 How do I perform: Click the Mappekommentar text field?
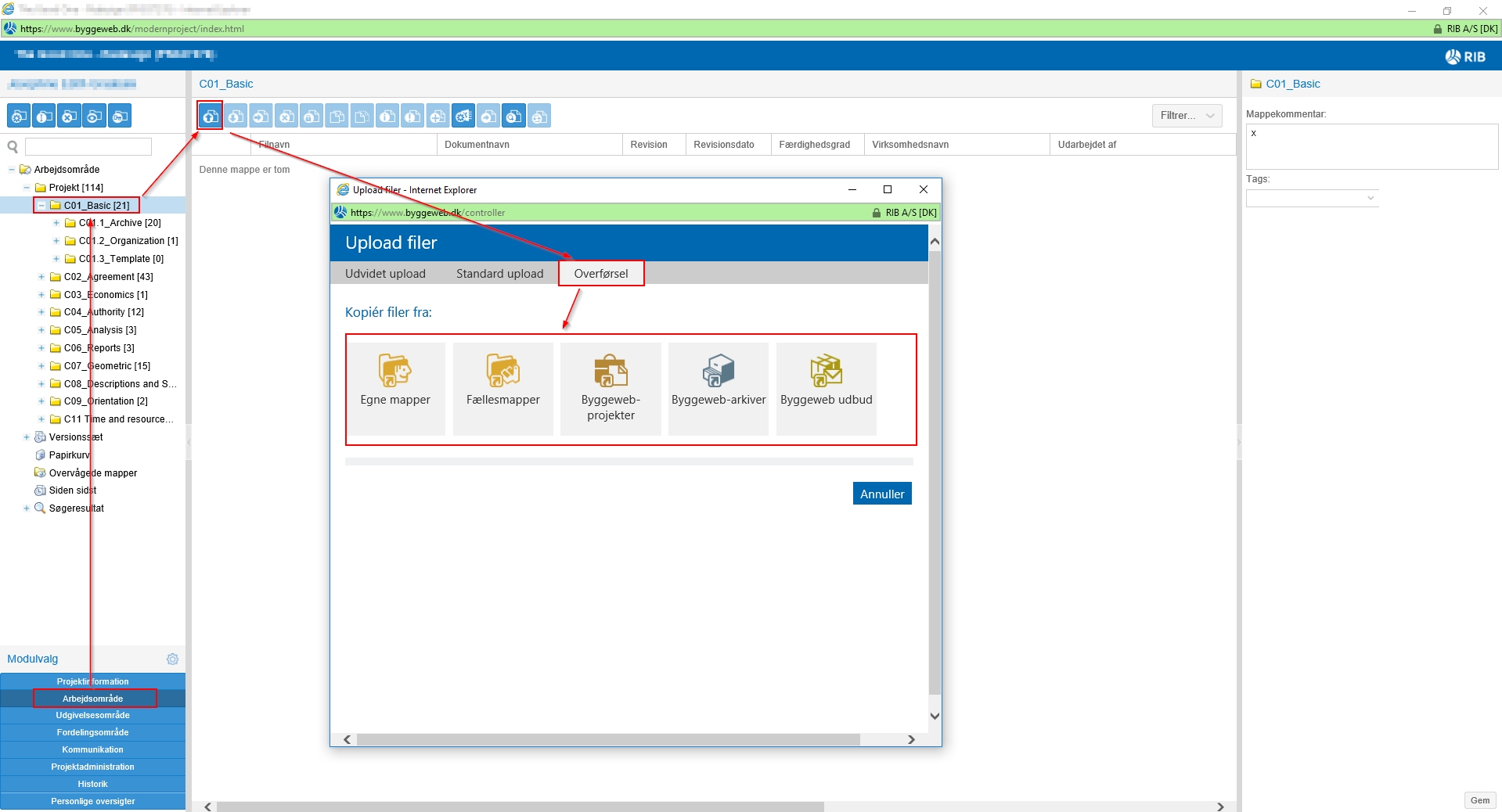(x=1371, y=146)
